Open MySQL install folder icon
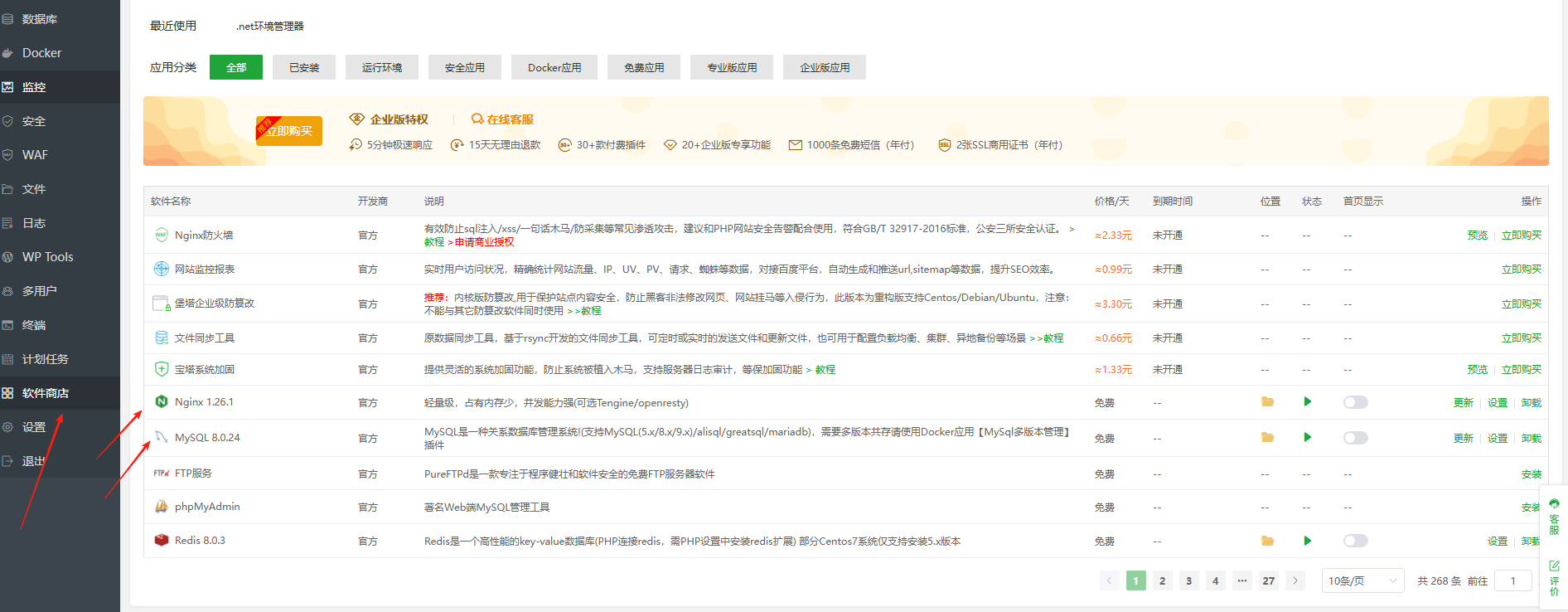1568x612 pixels. pos(1267,437)
